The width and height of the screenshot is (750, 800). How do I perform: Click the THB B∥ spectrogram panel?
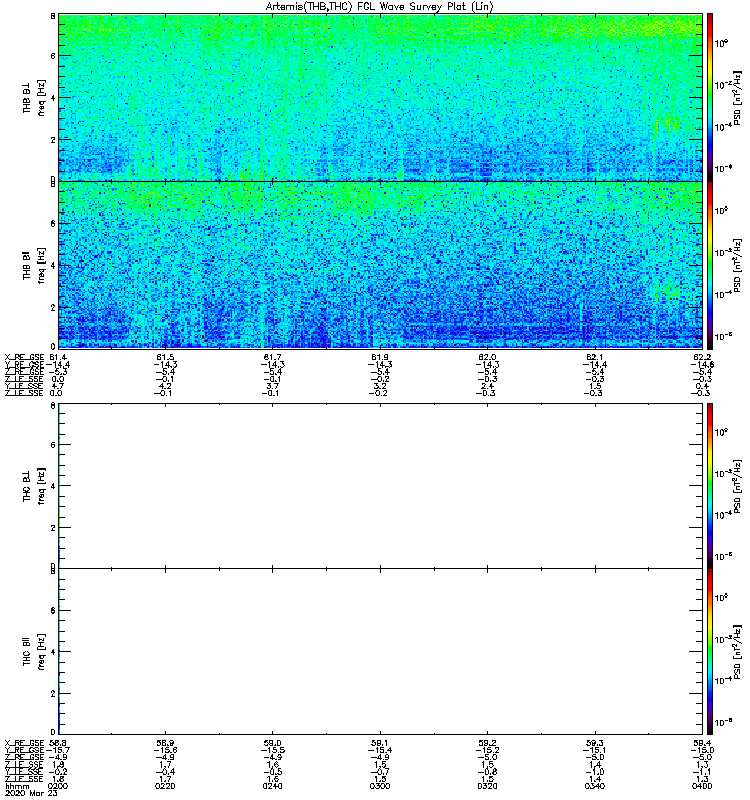click(x=381, y=265)
